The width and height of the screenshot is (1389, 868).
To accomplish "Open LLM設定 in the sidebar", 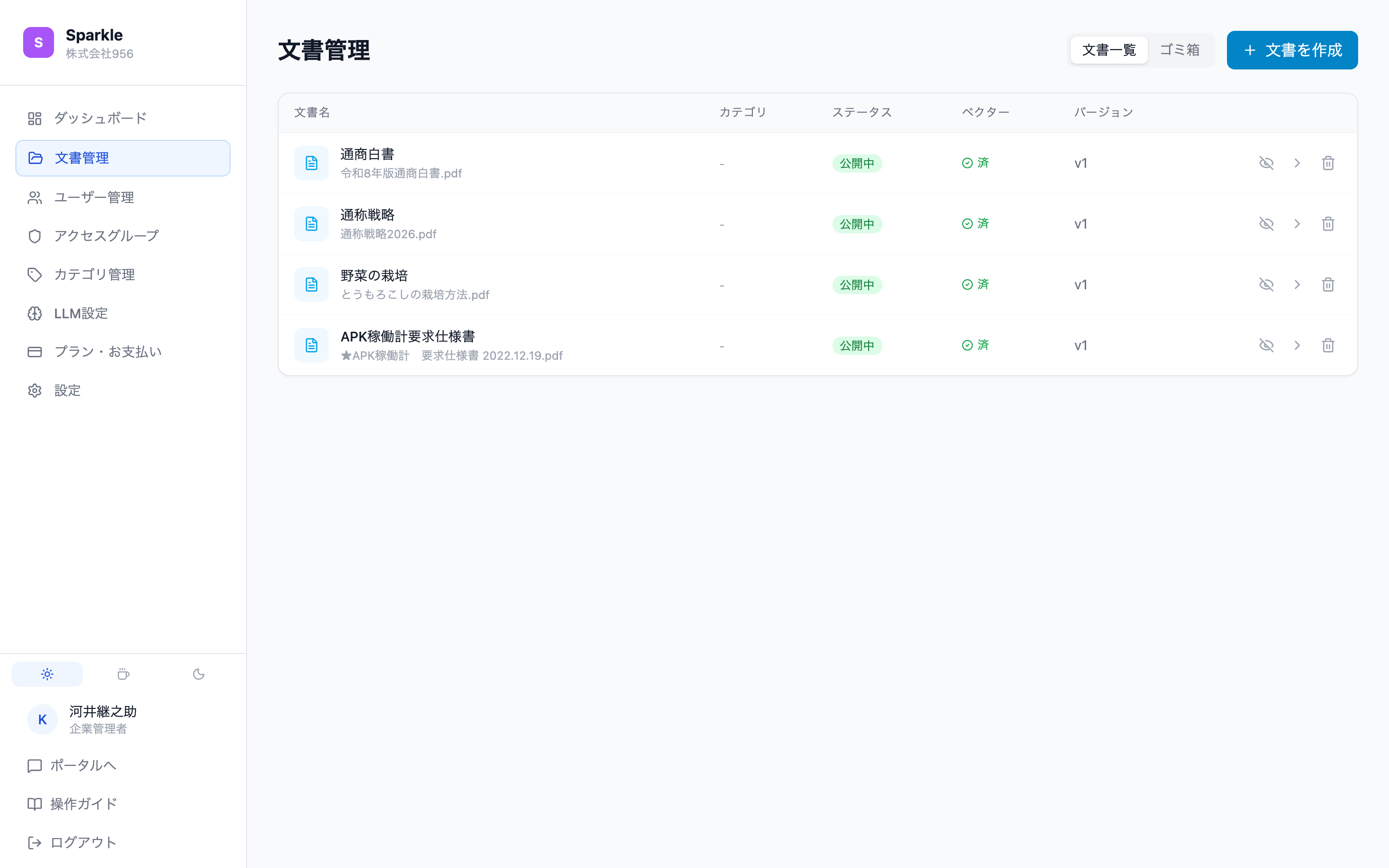I will 123,313.
